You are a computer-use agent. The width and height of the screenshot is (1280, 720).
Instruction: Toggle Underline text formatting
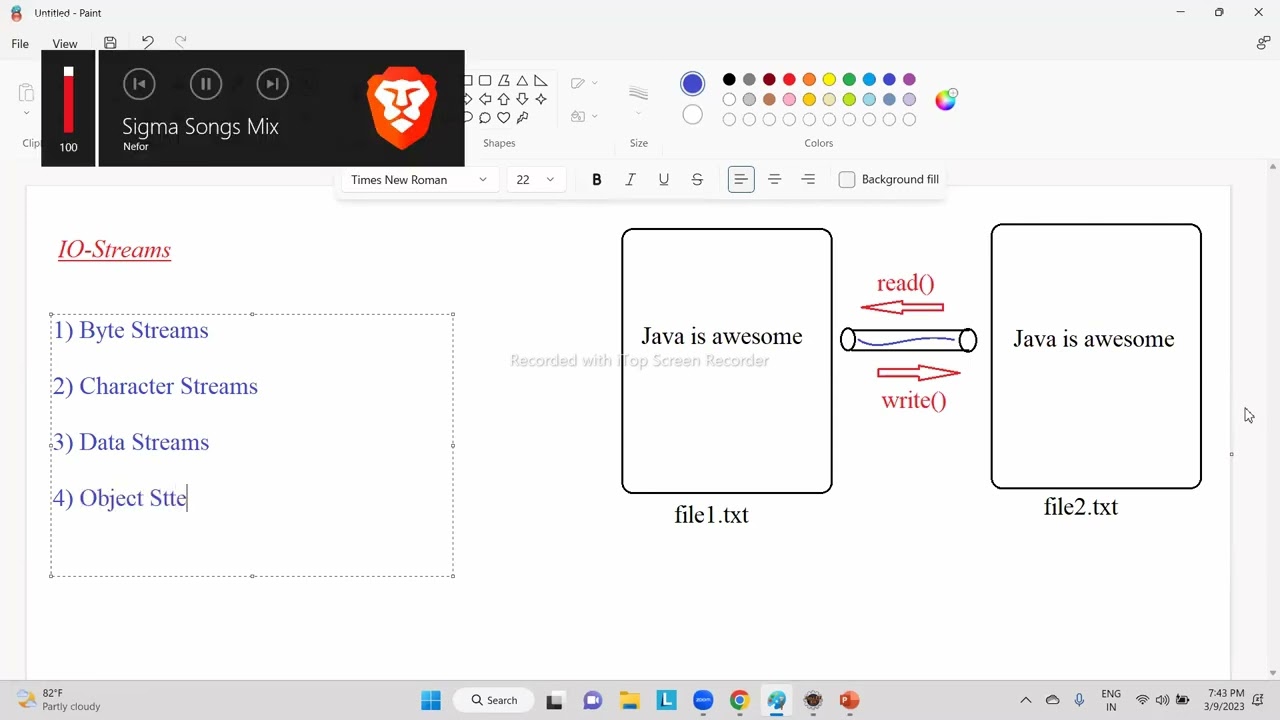click(x=664, y=180)
